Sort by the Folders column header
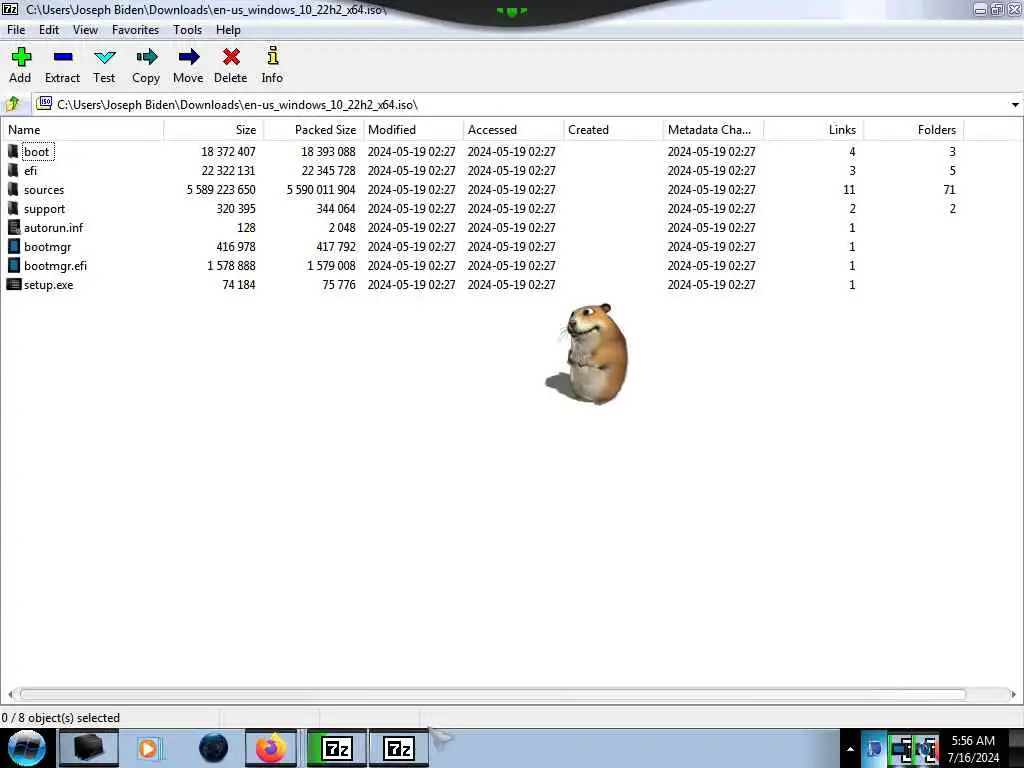Screen dimensions: 1024x768 click(914, 129)
